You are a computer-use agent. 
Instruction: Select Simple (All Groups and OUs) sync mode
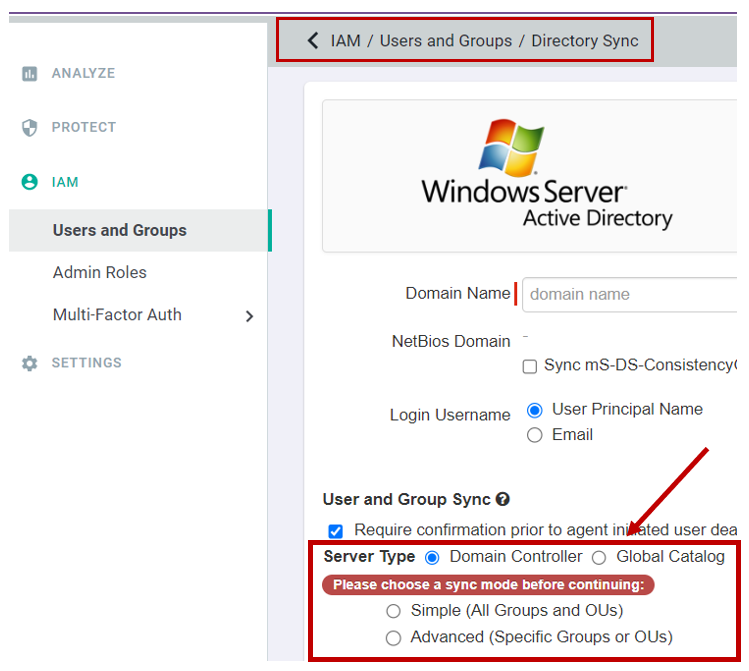point(394,611)
